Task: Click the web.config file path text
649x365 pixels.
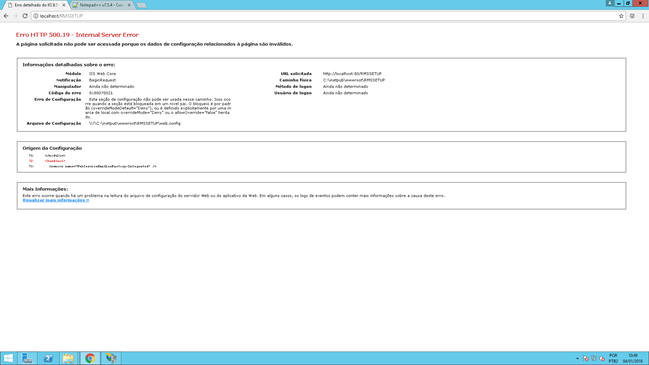Action: coord(135,123)
